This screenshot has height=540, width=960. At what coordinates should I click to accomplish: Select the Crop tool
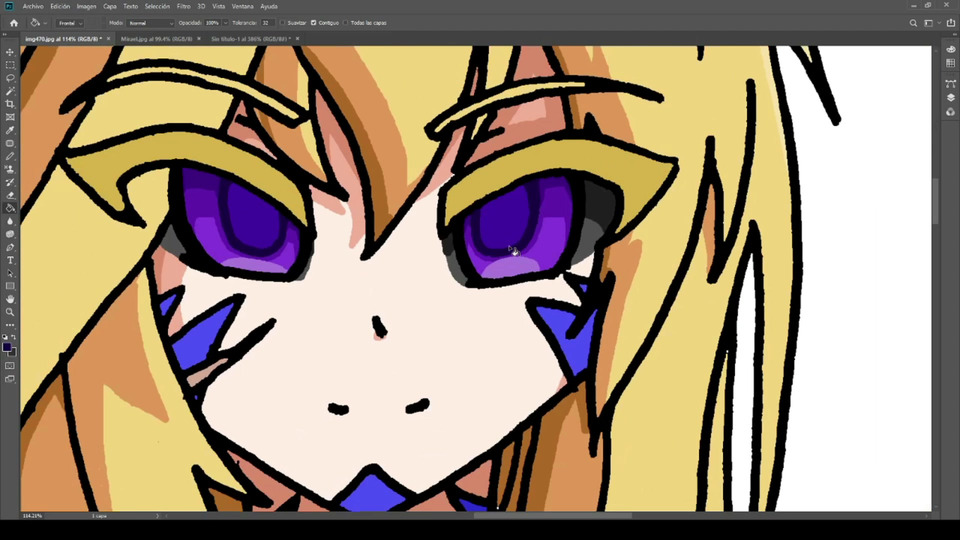tap(10, 104)
